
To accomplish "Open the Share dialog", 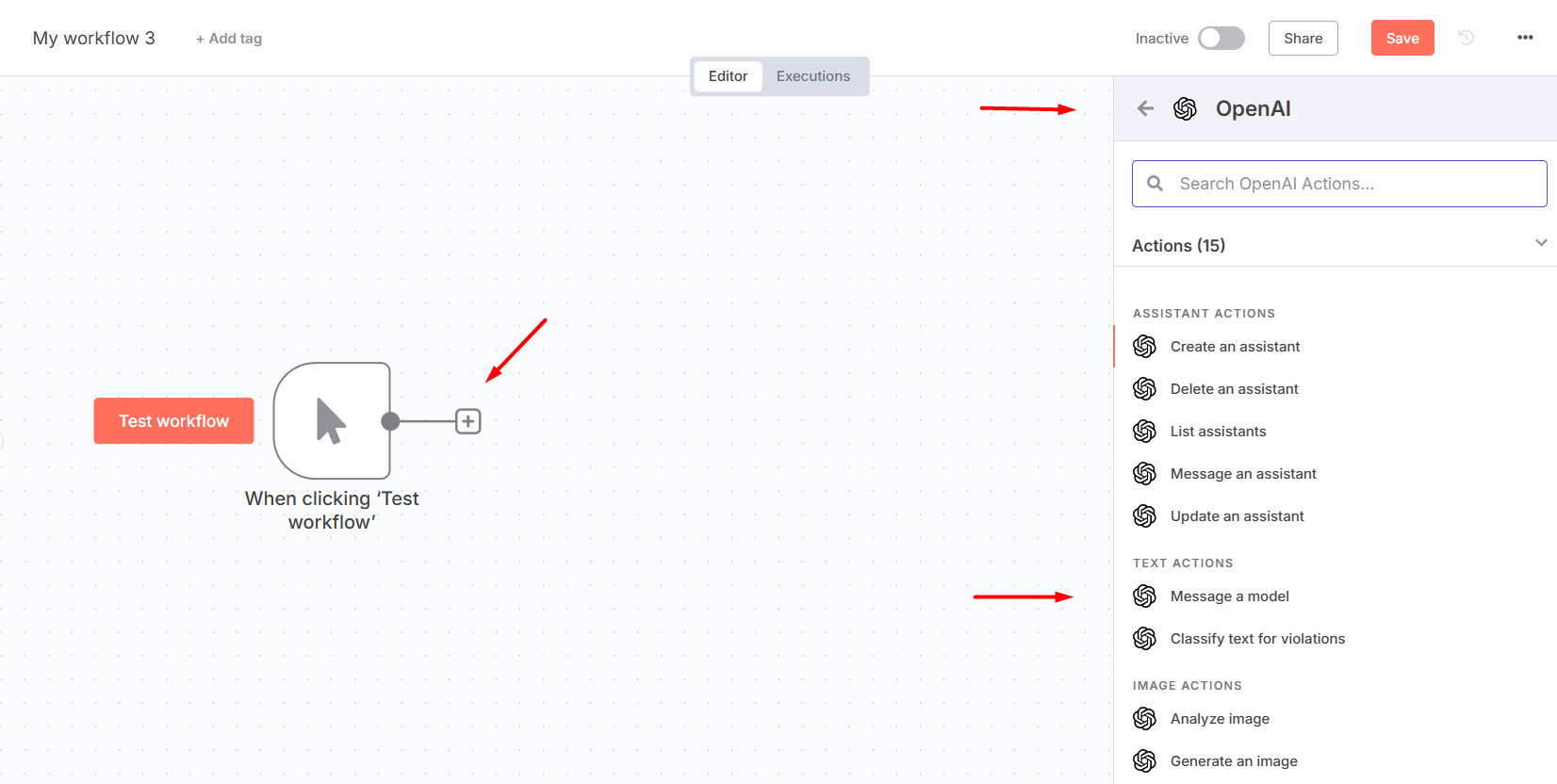I will click(1303, 38).
